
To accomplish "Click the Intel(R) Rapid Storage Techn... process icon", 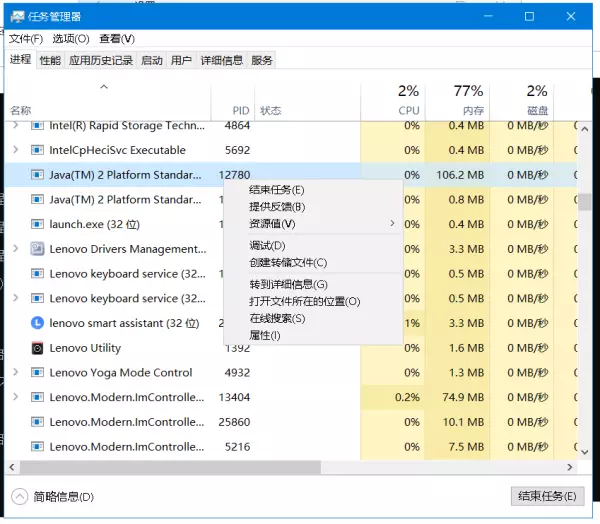I will 37,125.
